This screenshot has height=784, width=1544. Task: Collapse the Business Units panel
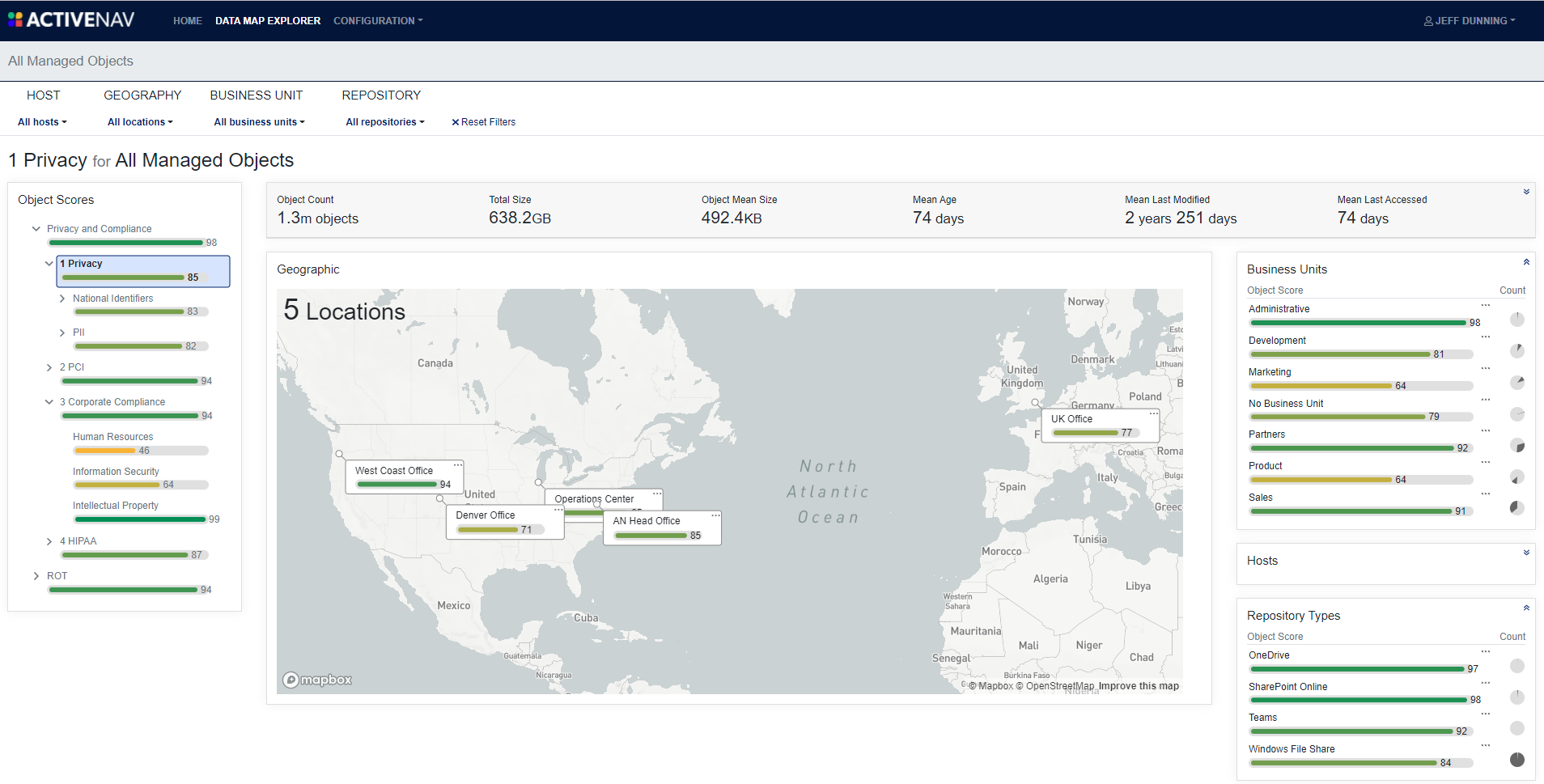(1526, 262)
